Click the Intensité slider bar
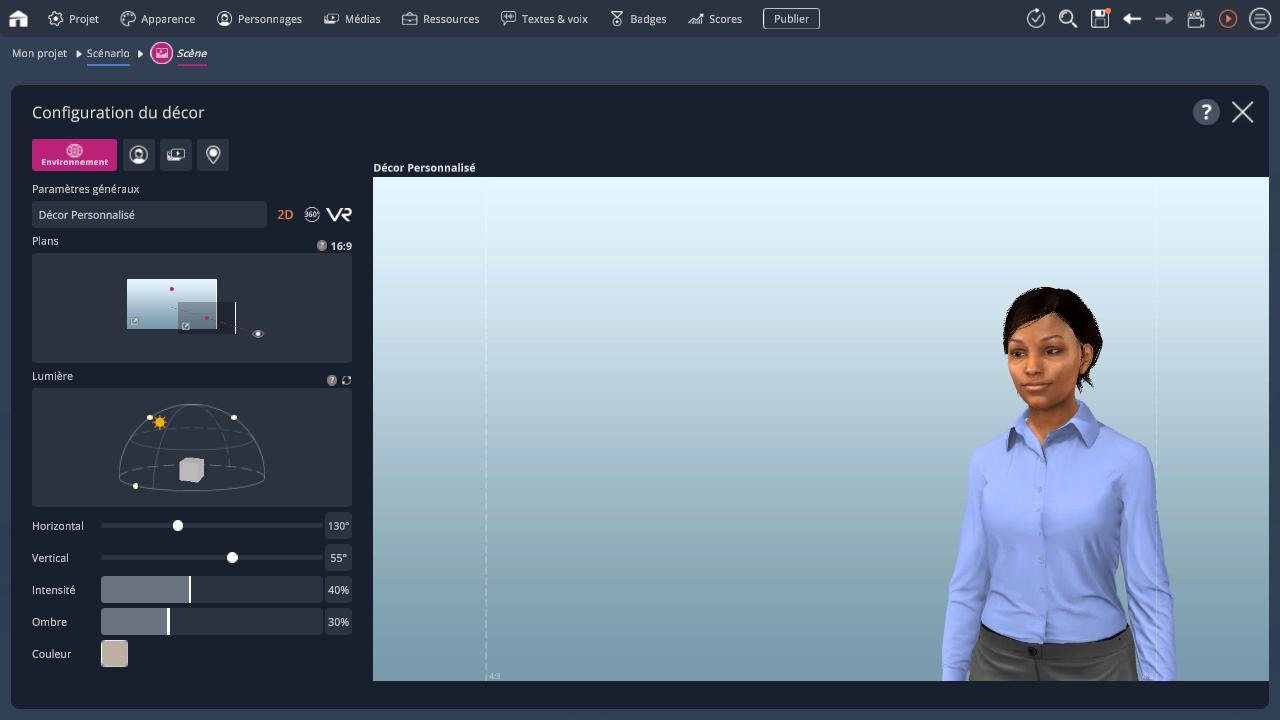 [212, 589]
